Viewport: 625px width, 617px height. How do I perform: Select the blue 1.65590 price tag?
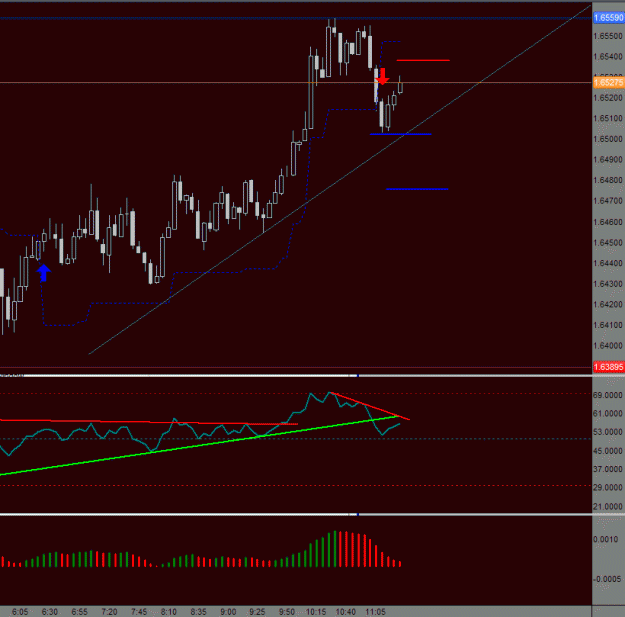pyautogui.click(x=608, y=18)
